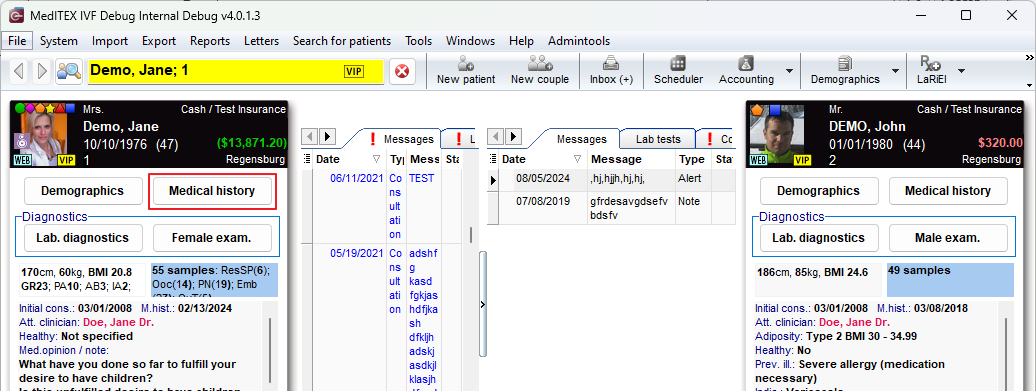Open the Inbox (+)
Viewport: 1036px width, 391px height.
[611, 71]
